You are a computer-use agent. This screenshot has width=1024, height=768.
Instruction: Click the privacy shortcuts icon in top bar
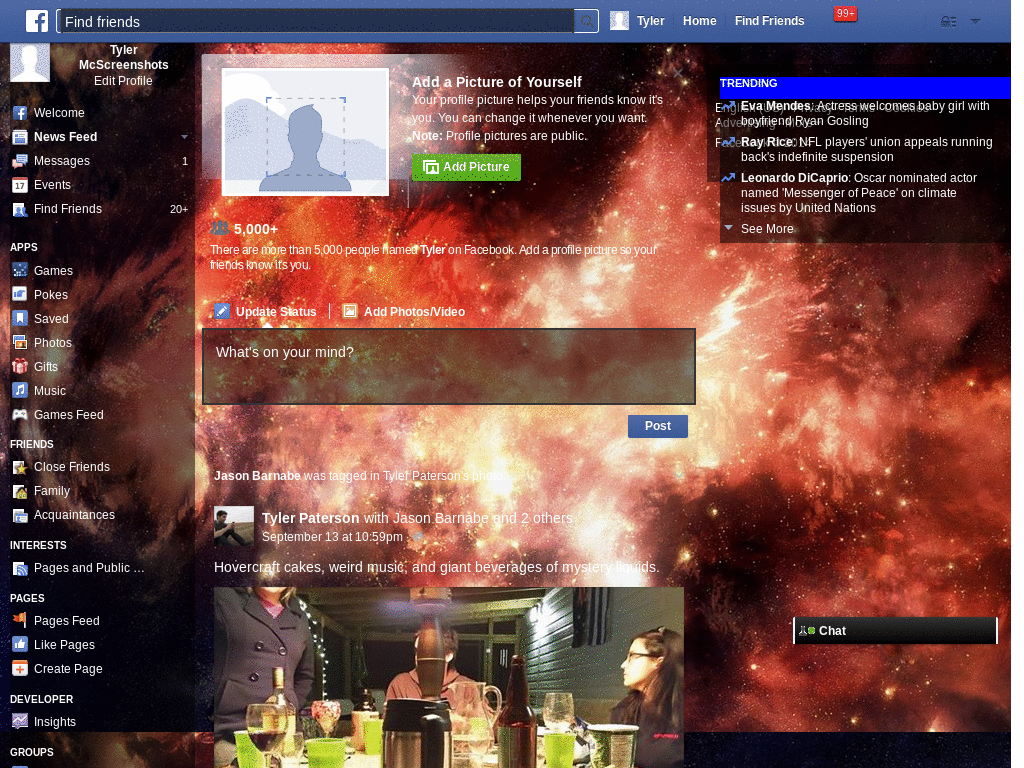tap(948, 22)
